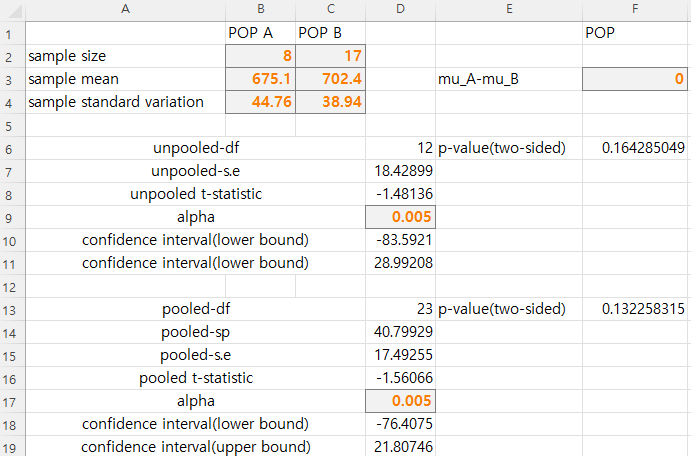
Task: Select POP A sample mean 675.1
Action: (260, 79)
